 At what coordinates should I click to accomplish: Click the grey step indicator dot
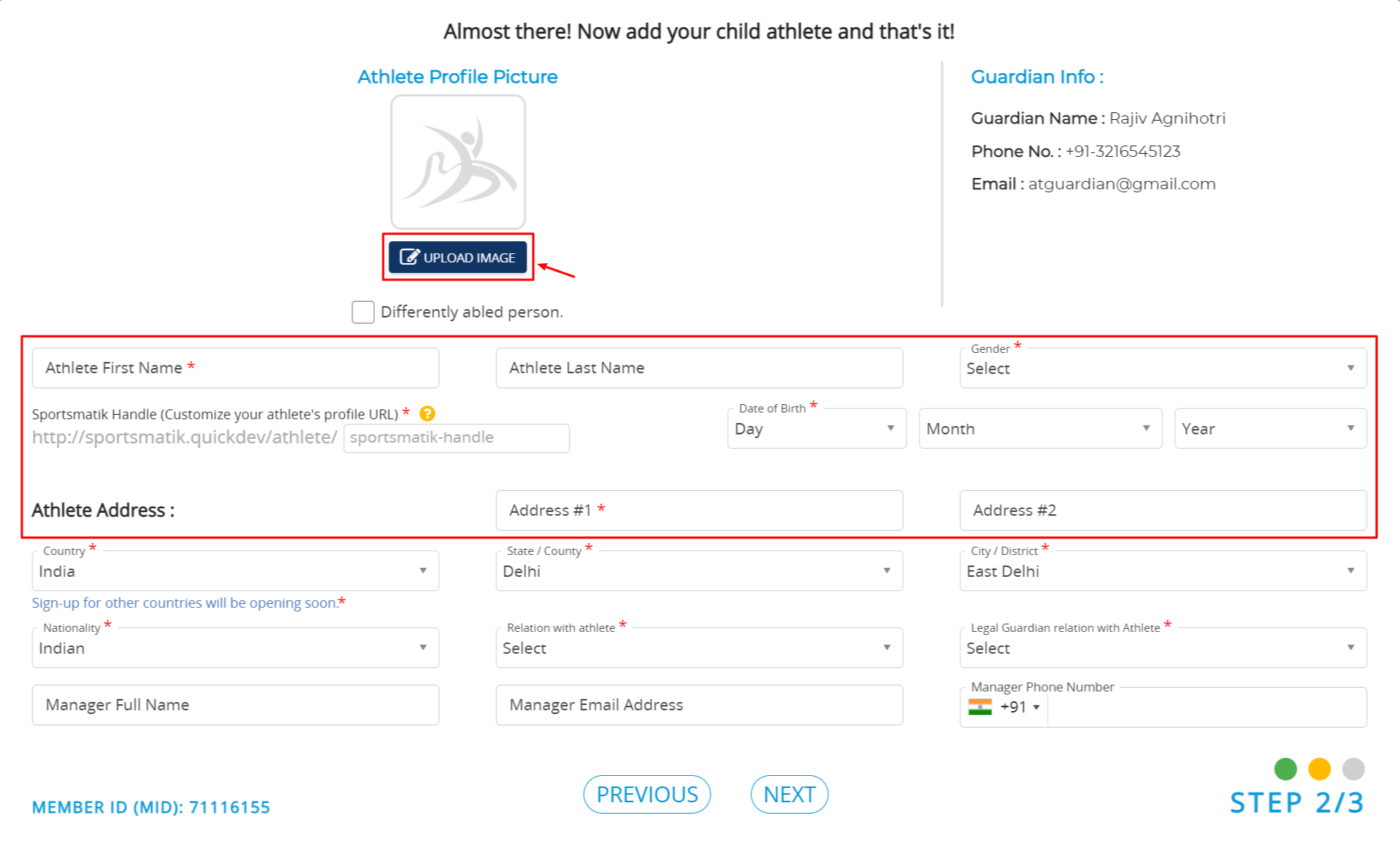(x=1353, y=769)
